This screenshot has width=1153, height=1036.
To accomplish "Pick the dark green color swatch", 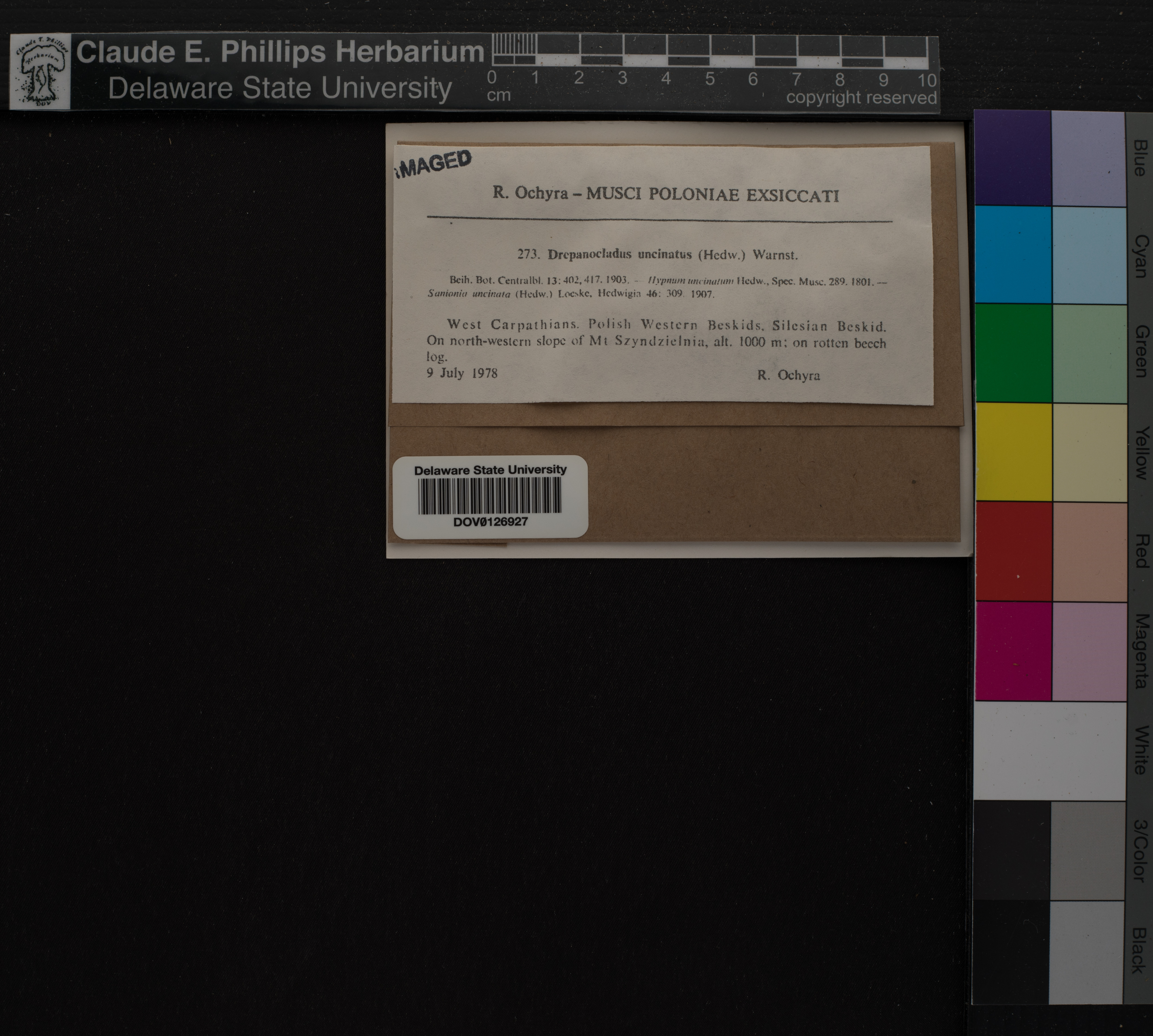I will click(x=1012, y=353).
